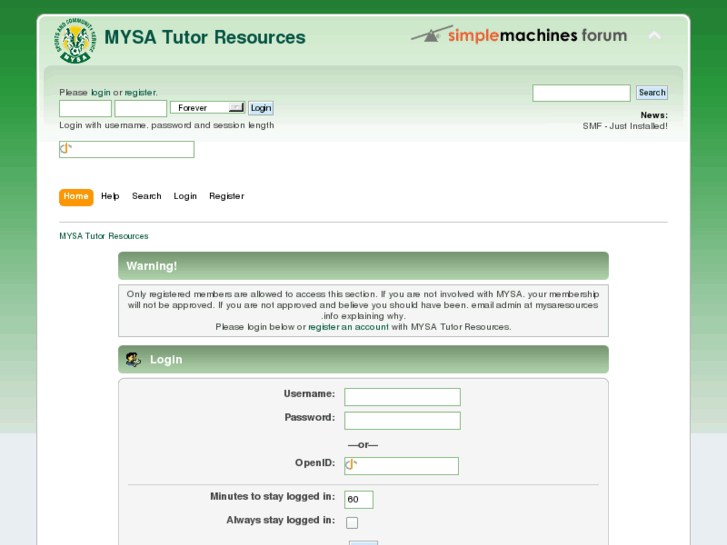
Task: Click the MYSA Tutor Resources site title
Action: [205, 38]
